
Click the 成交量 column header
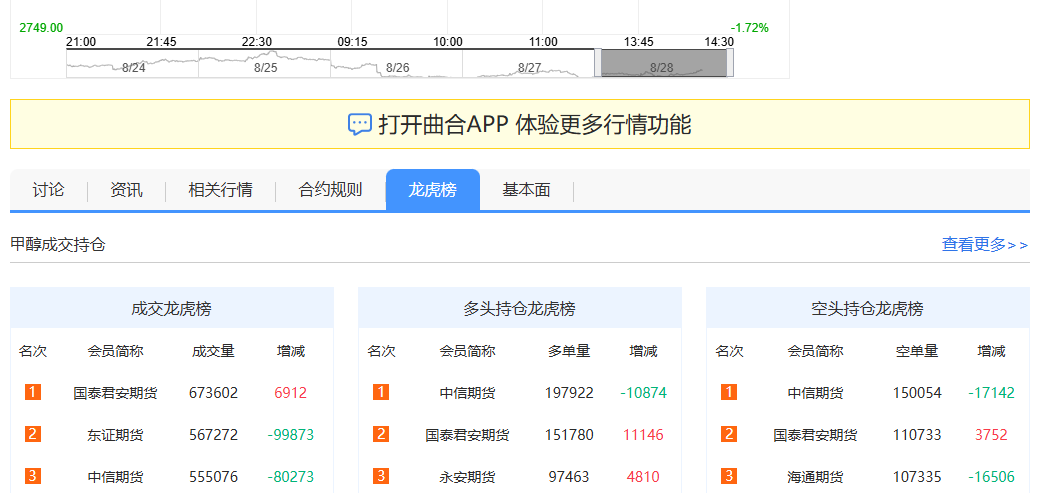(213, 351)
